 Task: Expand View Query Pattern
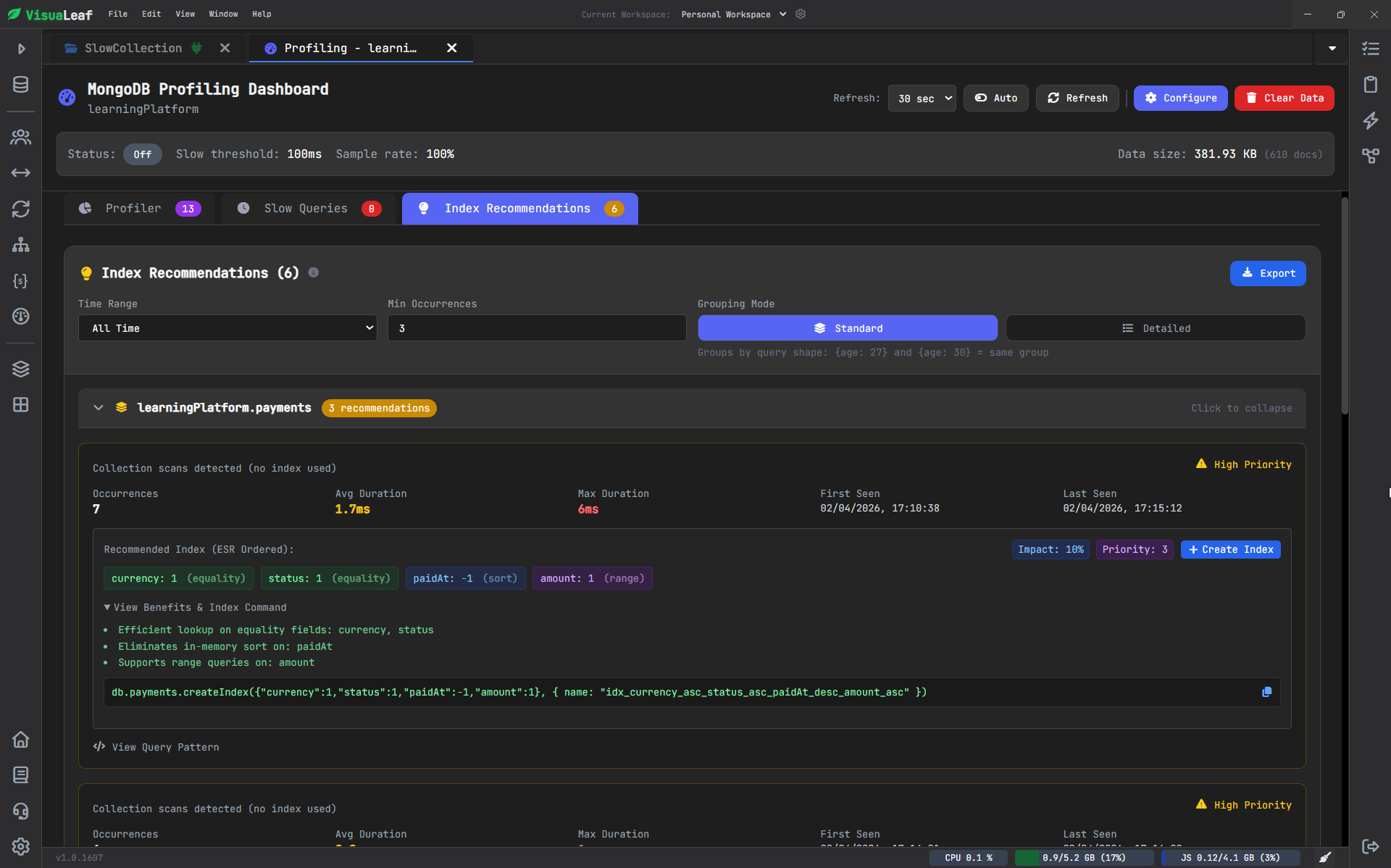[156, 747]
